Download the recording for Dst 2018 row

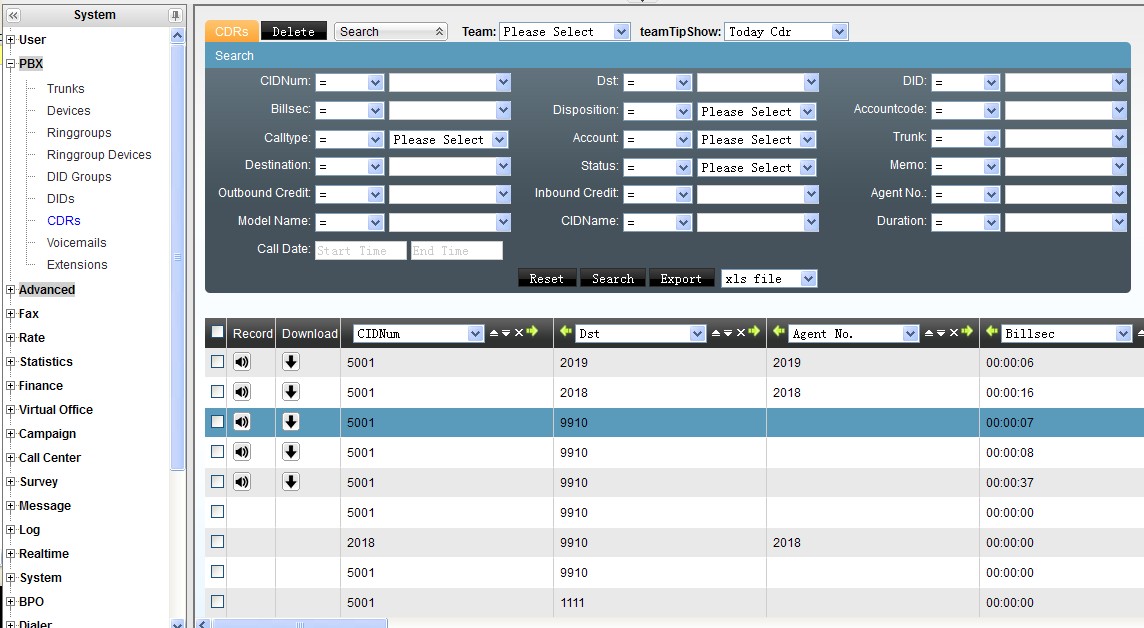tap(291, 392)
